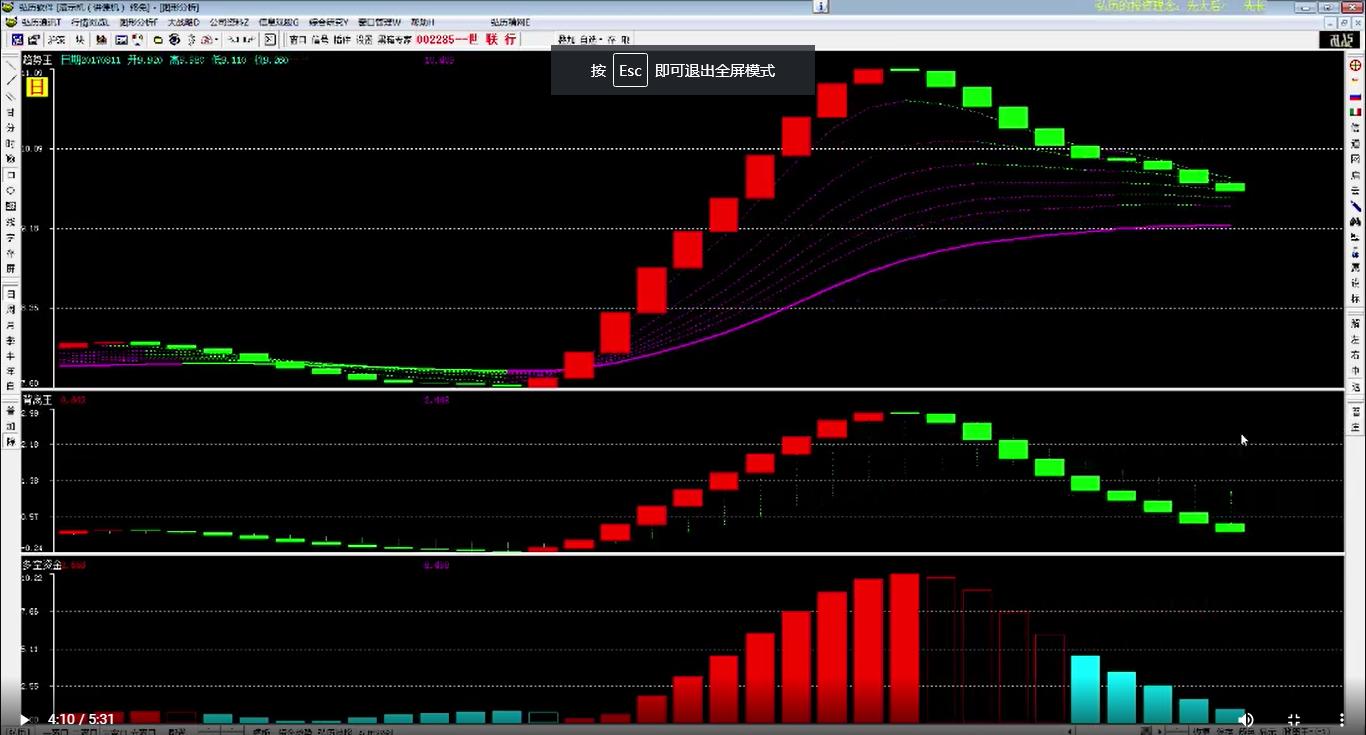
Task: Switch chart to 周 weekly period
Action: (x=11, y=310)
